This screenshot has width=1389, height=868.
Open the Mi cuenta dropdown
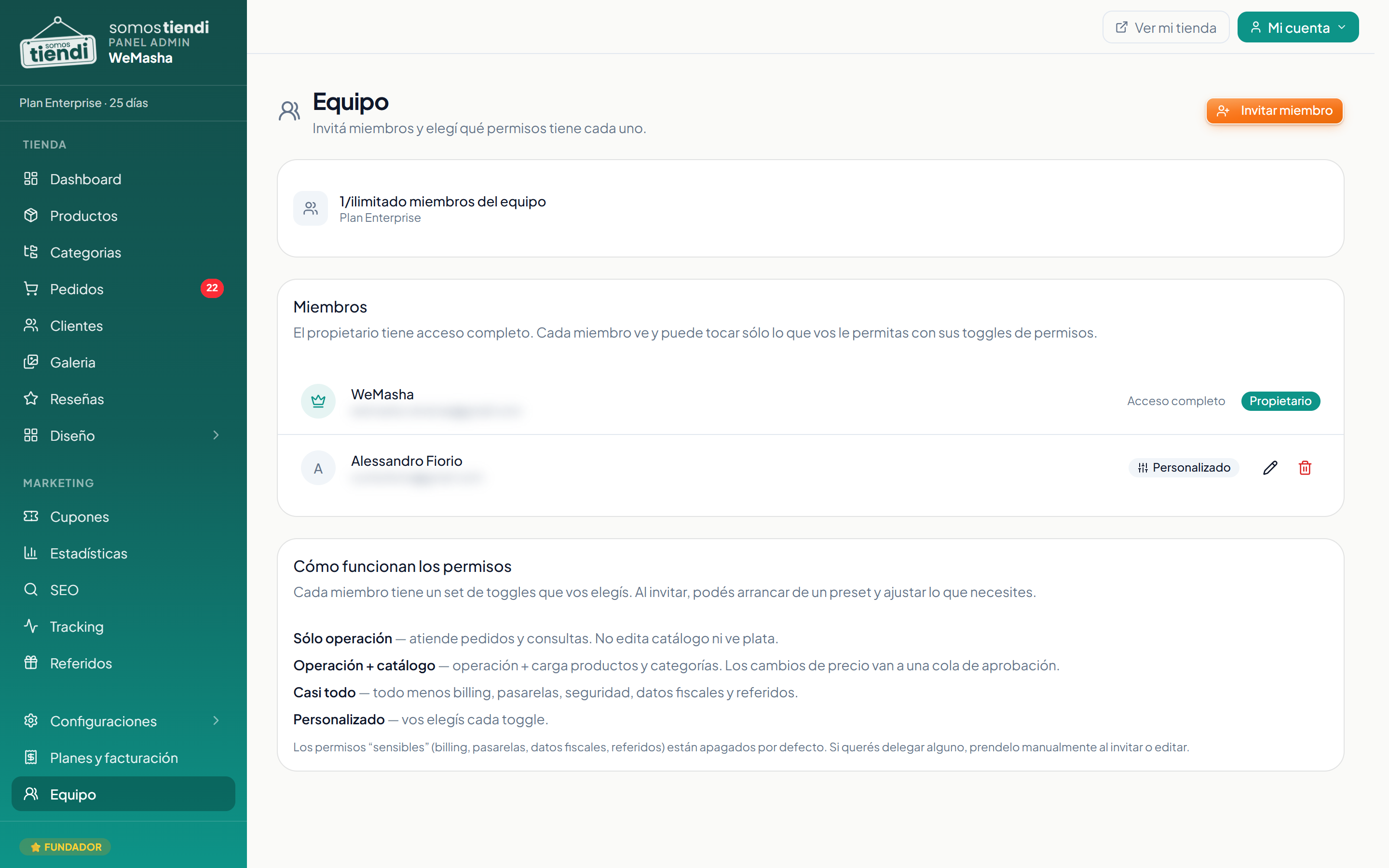[x=1298, y=27]
